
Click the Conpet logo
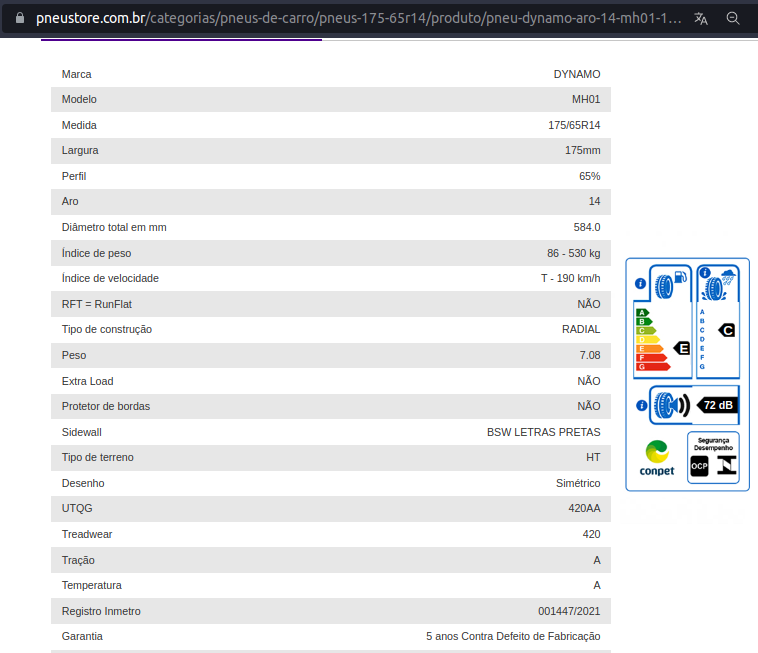(657, 458)
